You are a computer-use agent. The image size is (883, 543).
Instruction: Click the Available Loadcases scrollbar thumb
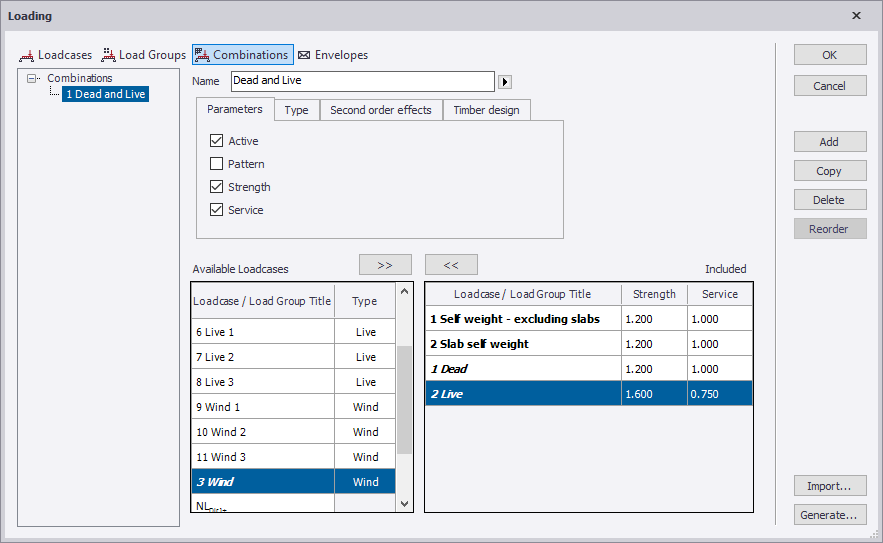point(404,399)
